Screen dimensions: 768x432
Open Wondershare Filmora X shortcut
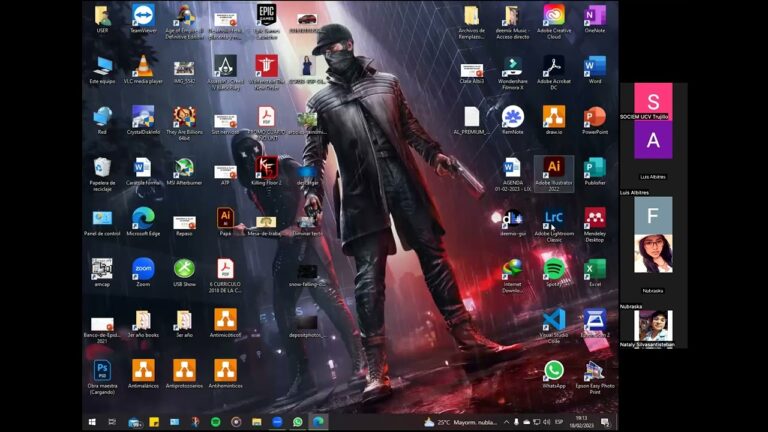pos(512,72)
